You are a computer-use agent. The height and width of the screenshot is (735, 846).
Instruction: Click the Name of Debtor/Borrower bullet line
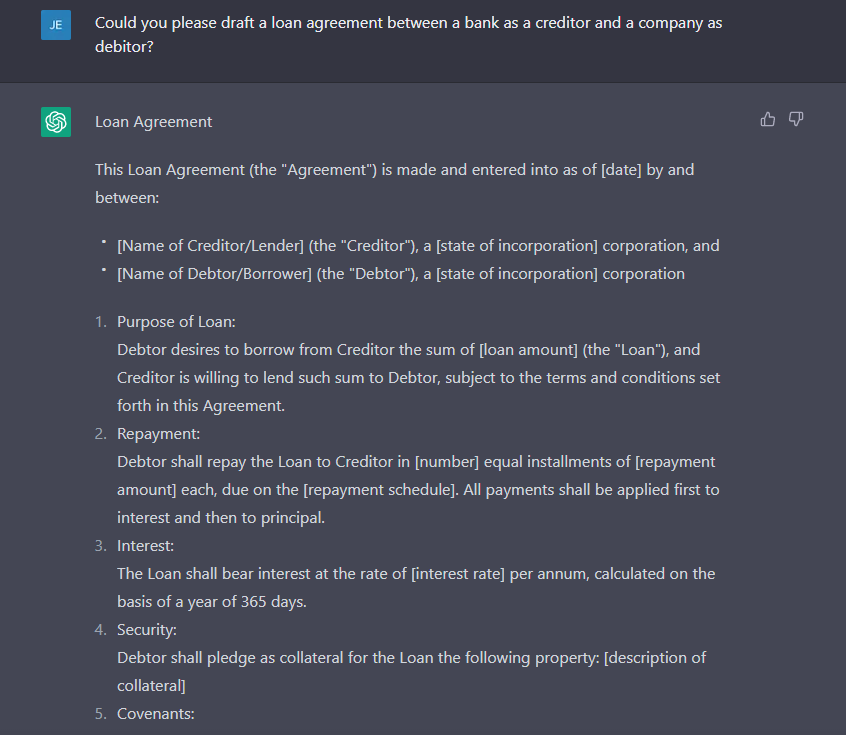tap(401, 274)
